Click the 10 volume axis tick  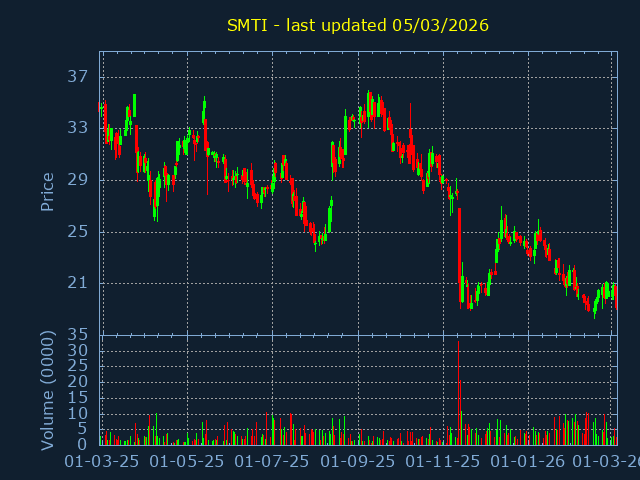(78, 413)
